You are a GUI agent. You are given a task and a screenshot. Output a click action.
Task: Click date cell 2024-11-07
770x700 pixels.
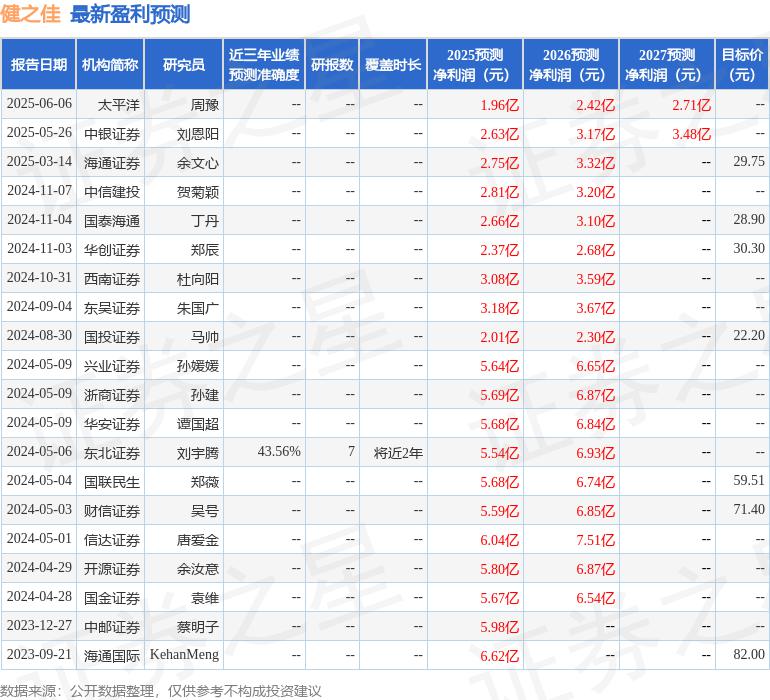[x=39, y=191]
